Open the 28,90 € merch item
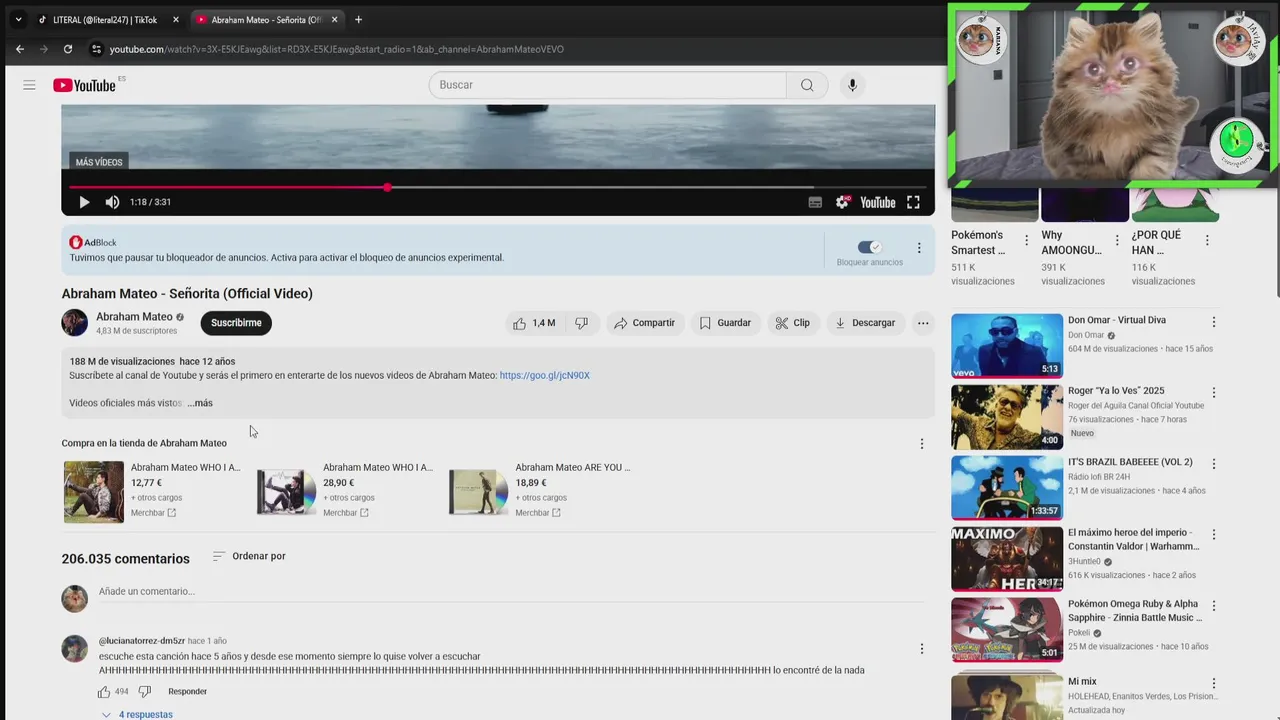 345,491
